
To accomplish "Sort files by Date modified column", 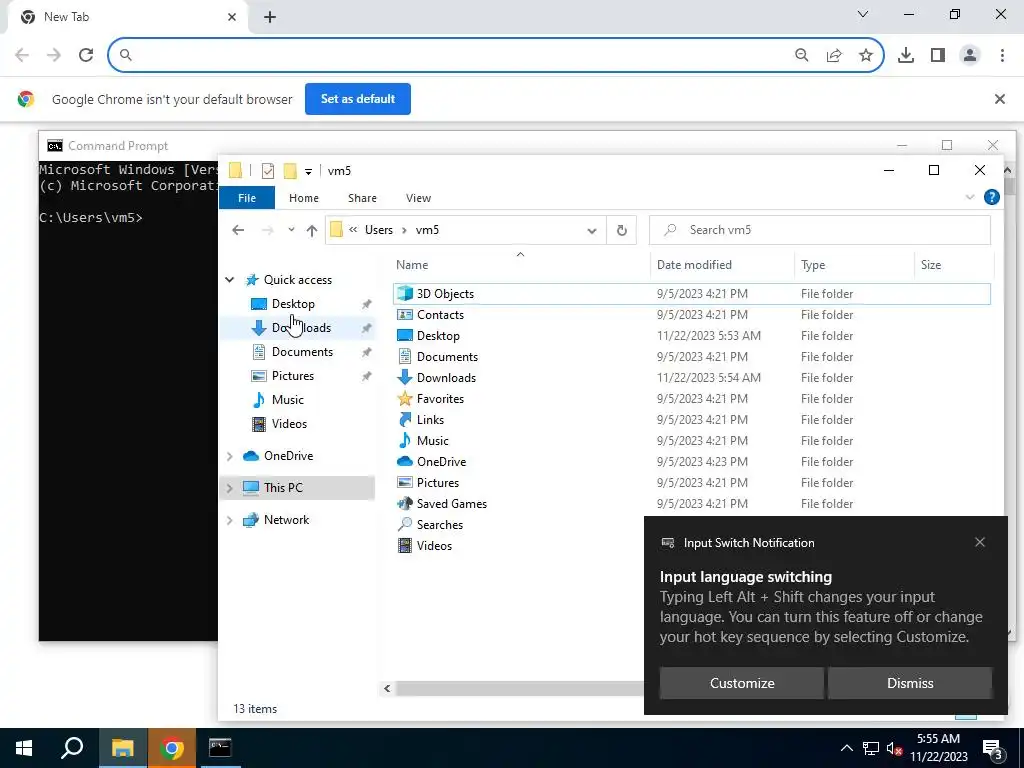I will 722,264.
